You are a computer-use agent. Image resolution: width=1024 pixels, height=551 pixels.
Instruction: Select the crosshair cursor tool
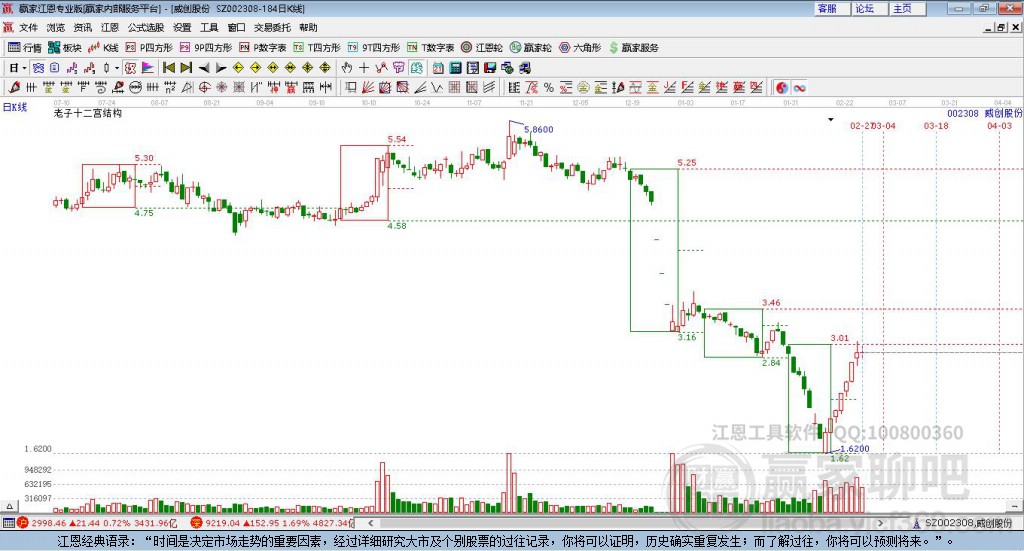click(x=364, y=68)
